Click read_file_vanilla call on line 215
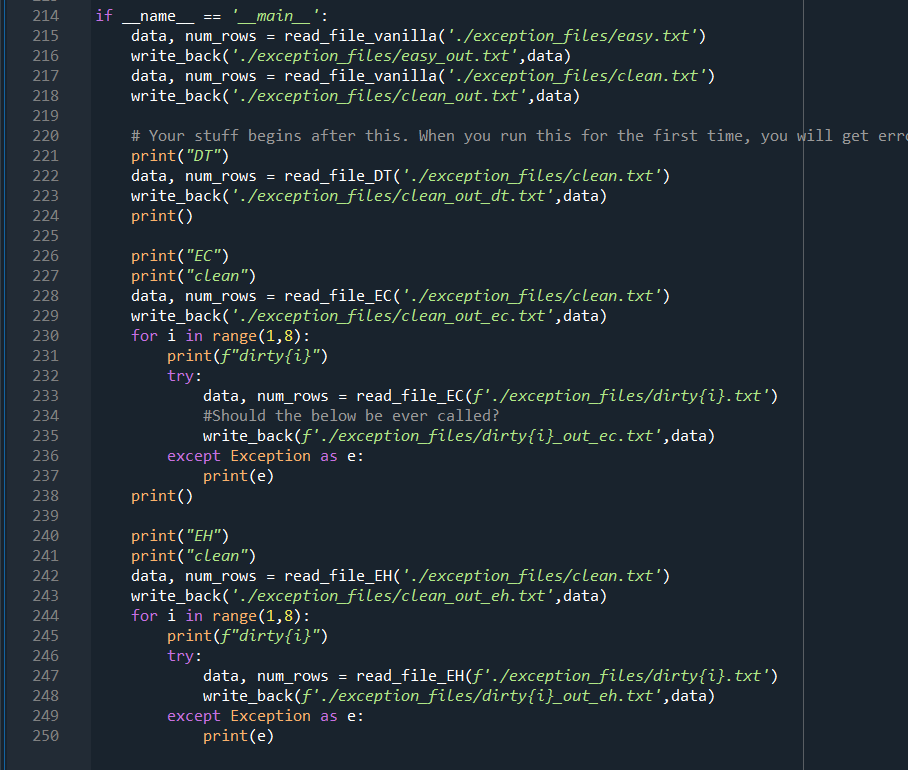Screen dimensions: 908x770 (x=495, y=36)
